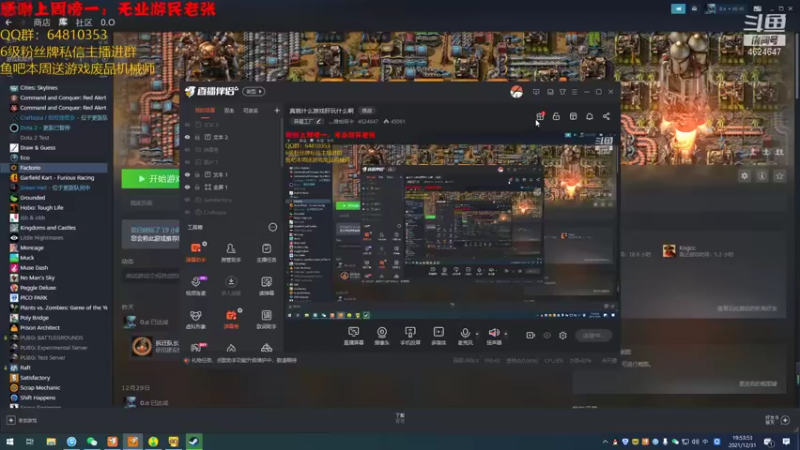Open Steam friends and chat button
800x450 pixels.
(778, 420)
